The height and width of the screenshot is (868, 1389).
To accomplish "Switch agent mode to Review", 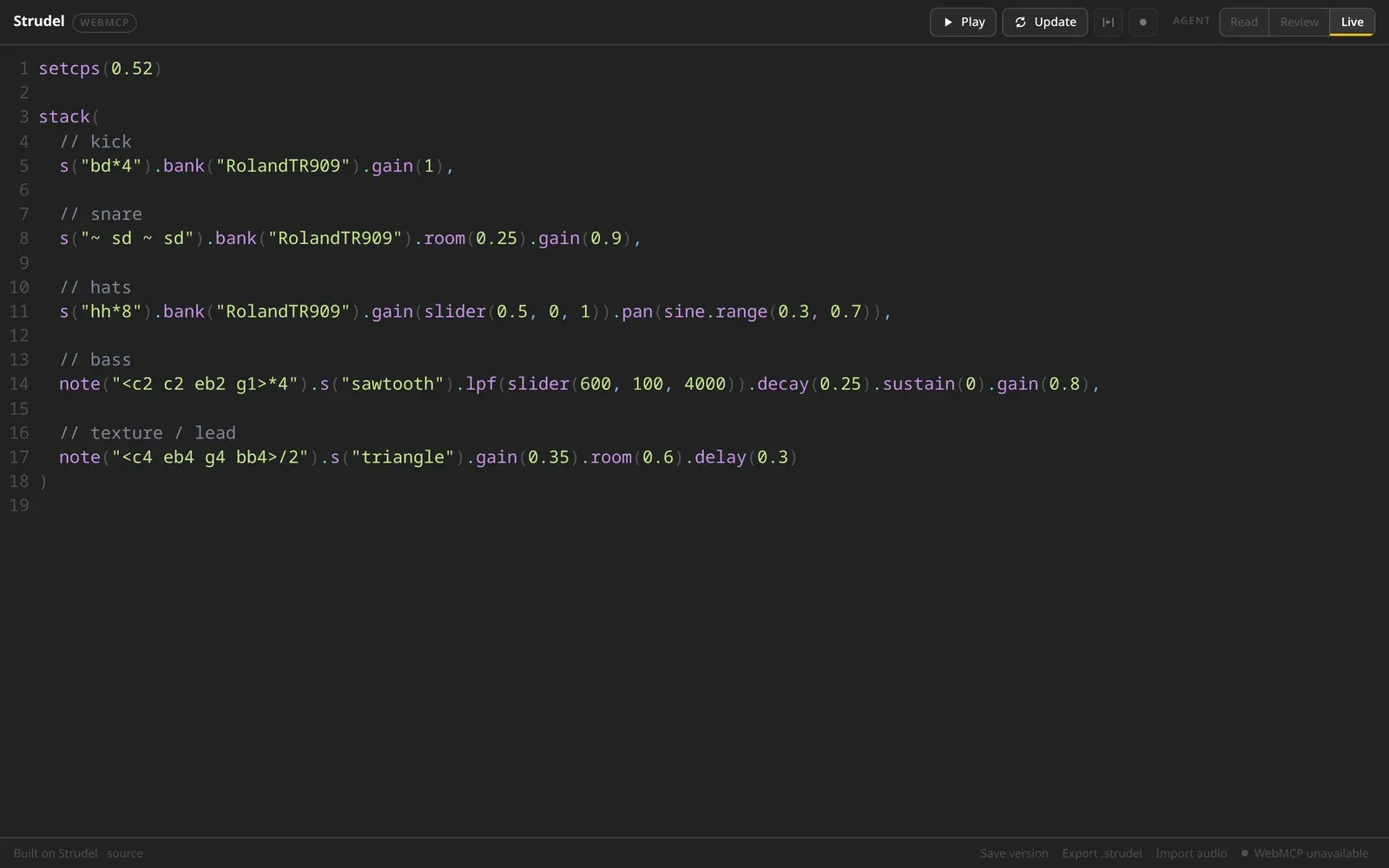I will [x=1299, y=22].
